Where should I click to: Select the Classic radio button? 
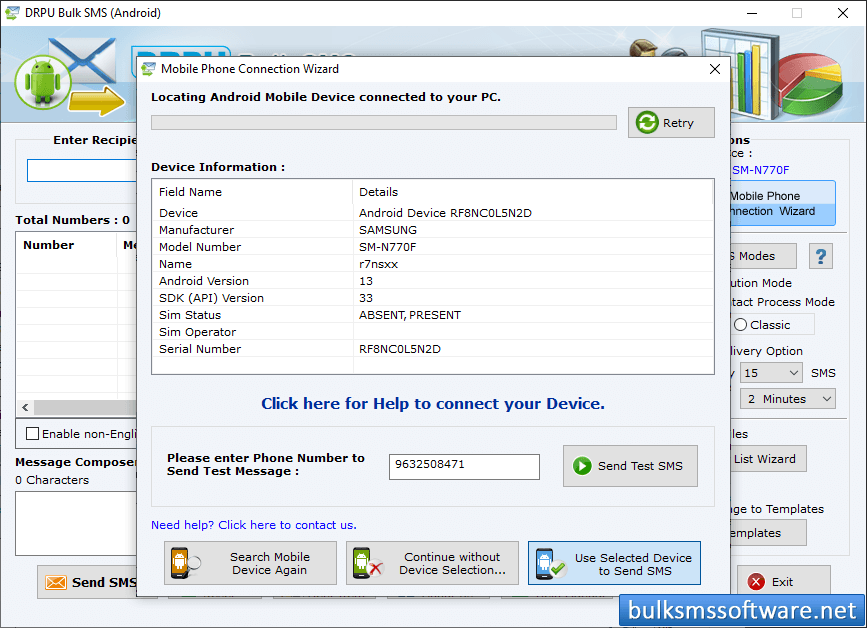coord(740,325)
